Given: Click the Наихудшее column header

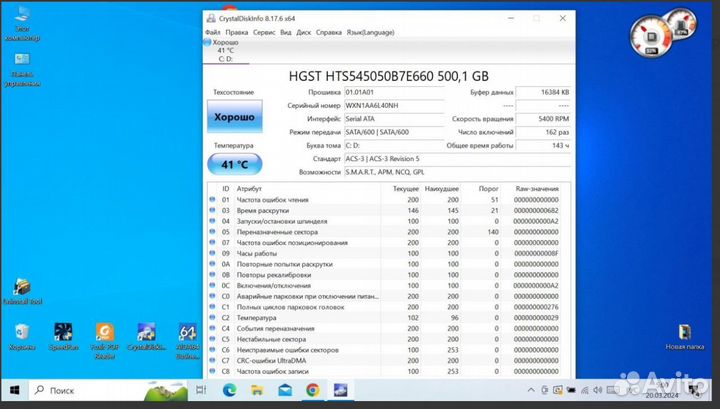Looking at the screenshot, I should pos(442,189).
